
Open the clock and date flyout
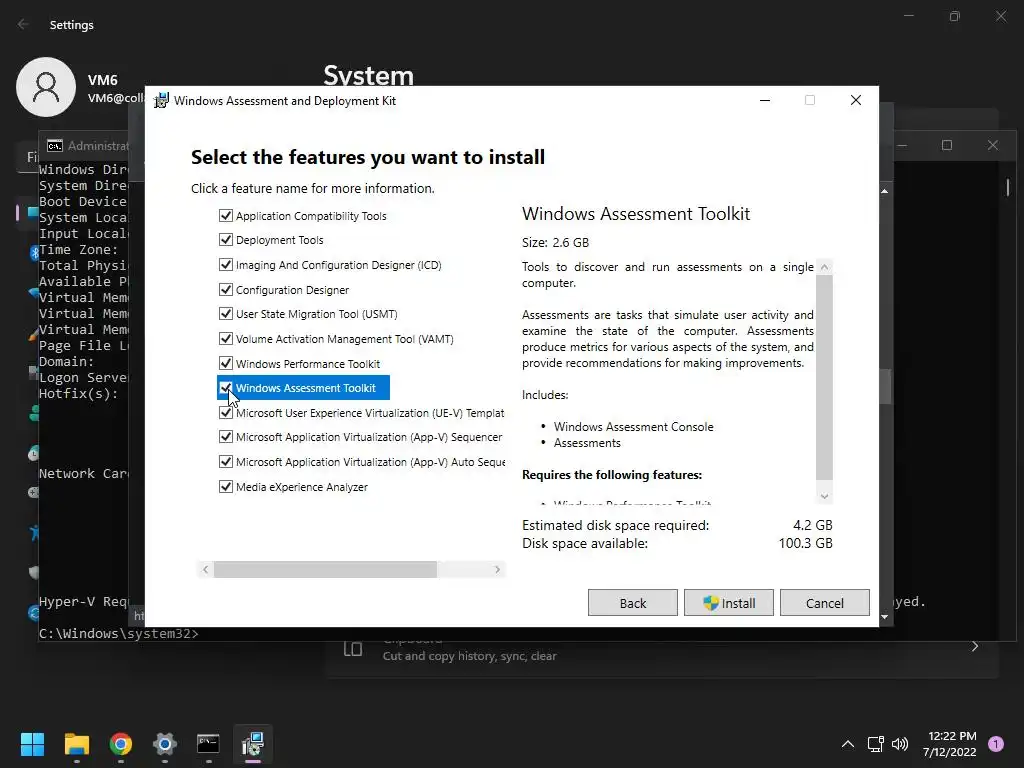(x=950, y=744)
